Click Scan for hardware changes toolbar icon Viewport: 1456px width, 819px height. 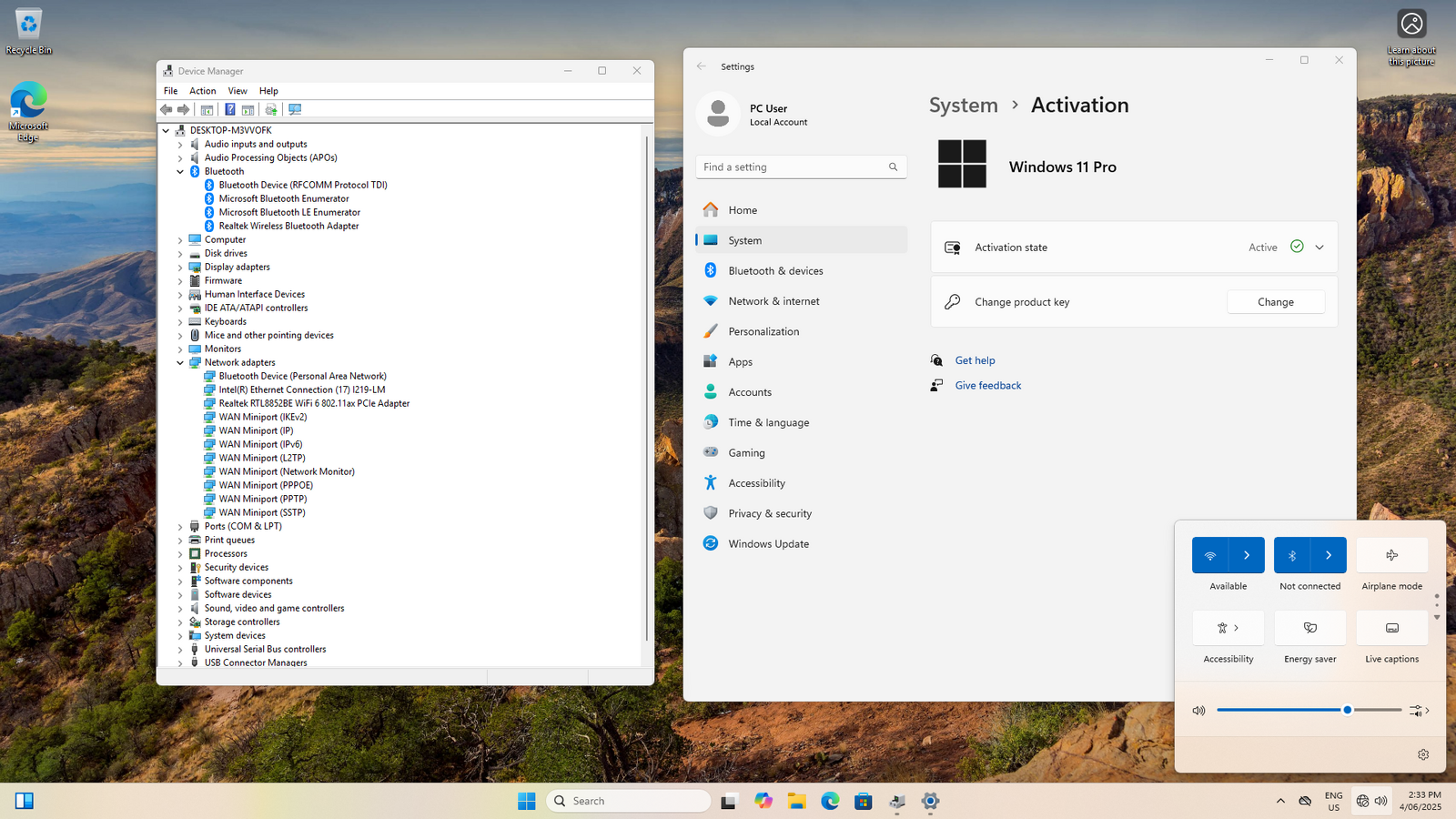[x=294, y=109]
